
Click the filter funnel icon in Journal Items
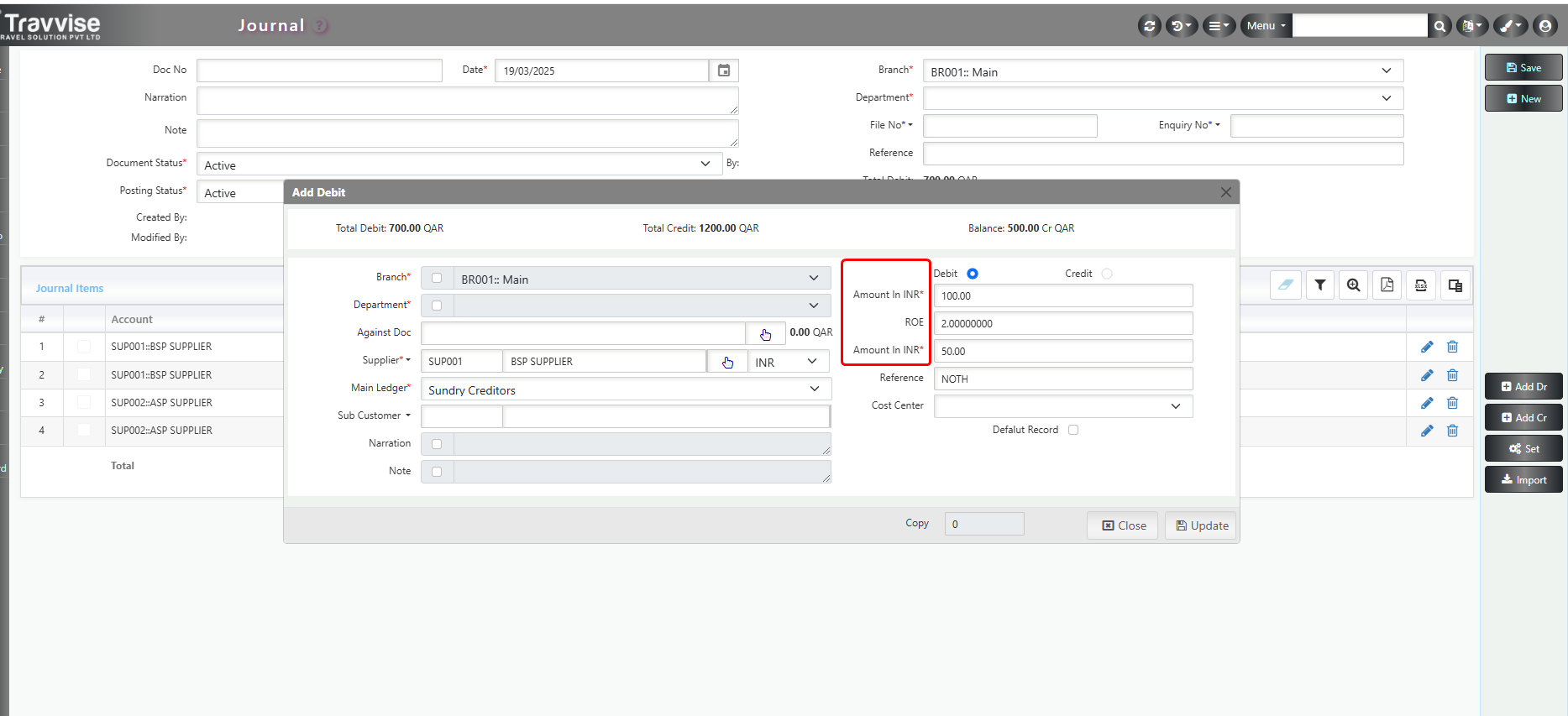click(1320, 285)
